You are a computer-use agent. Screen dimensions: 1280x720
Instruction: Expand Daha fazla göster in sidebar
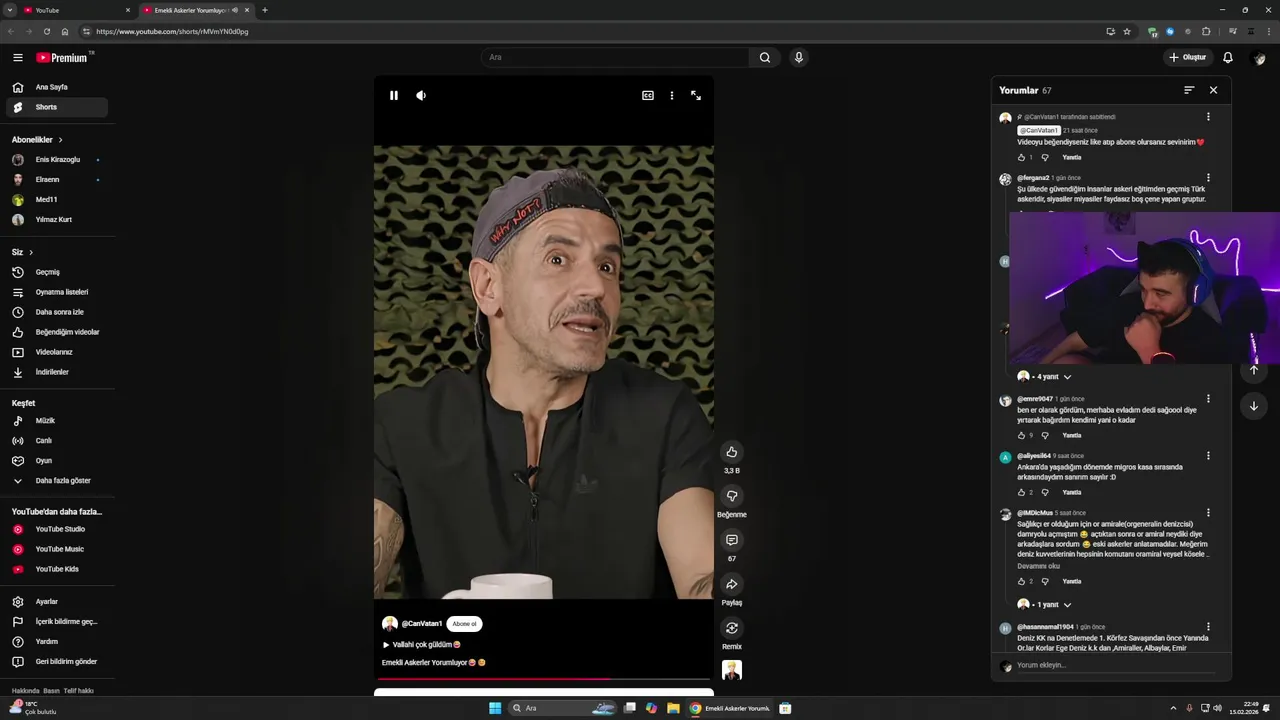[x=56, y=481]
